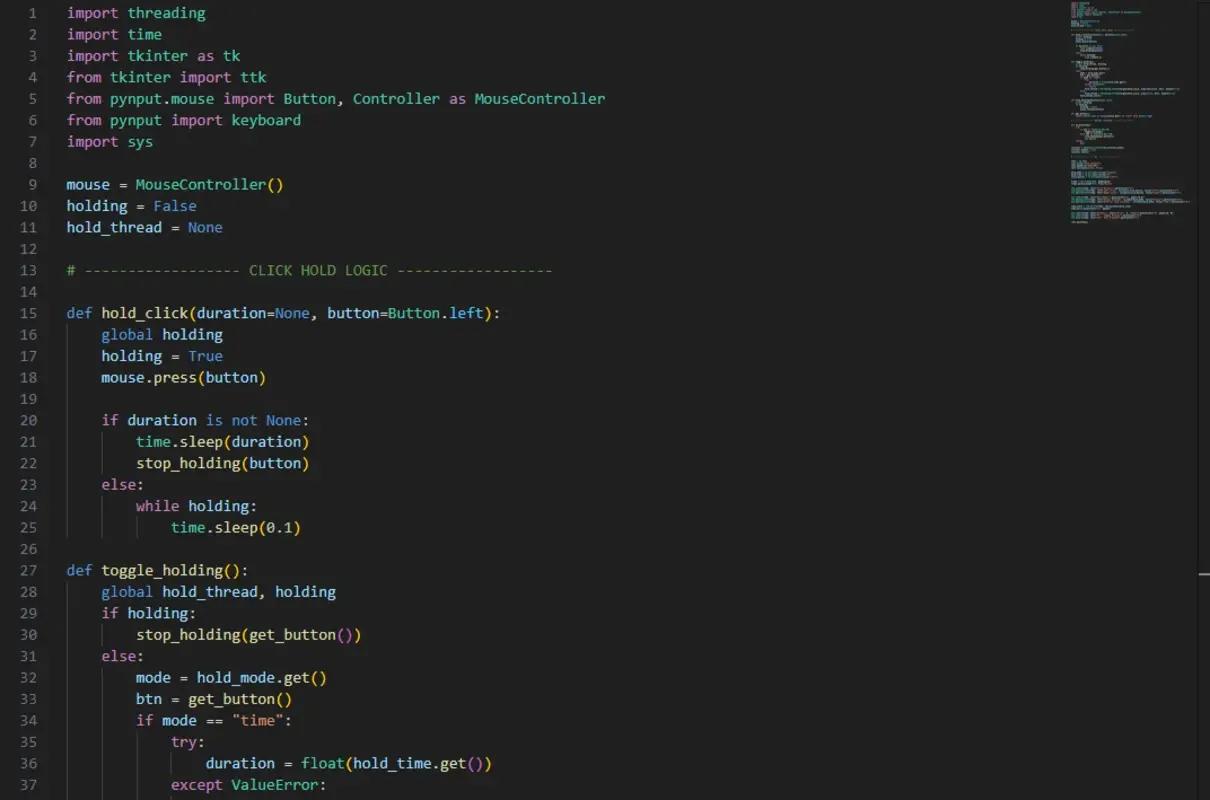
Task: Click the "from pynput import keyboard" line
Action: click(x=183, y=120)
